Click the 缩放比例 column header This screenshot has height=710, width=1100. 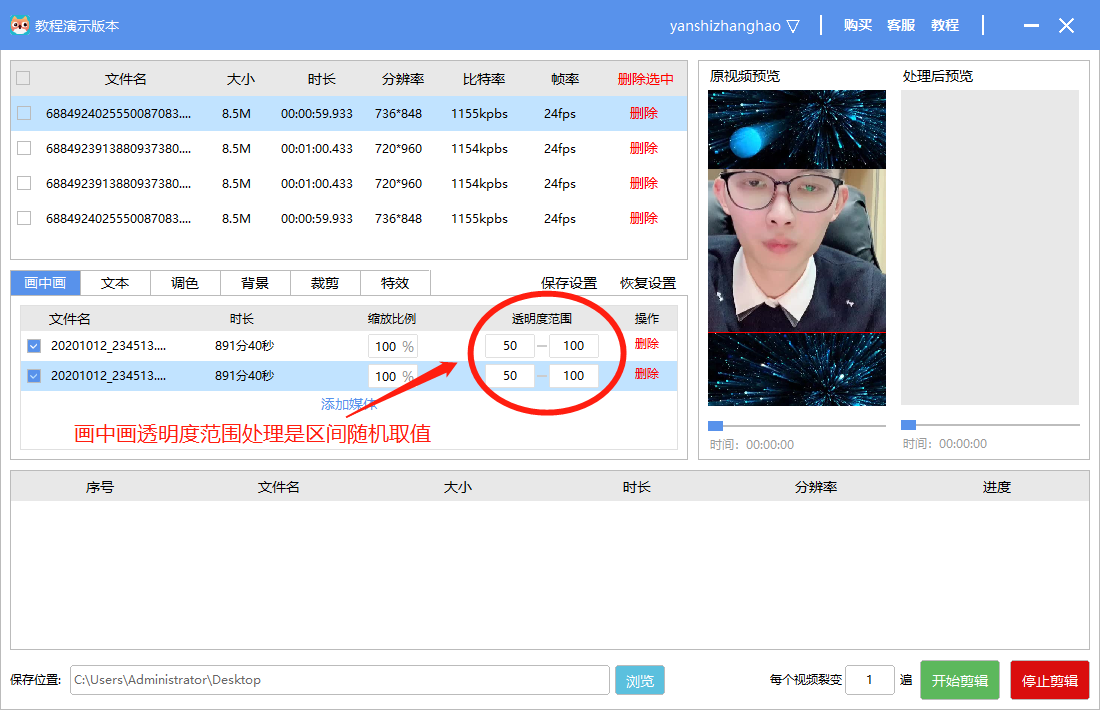[392, 319]
